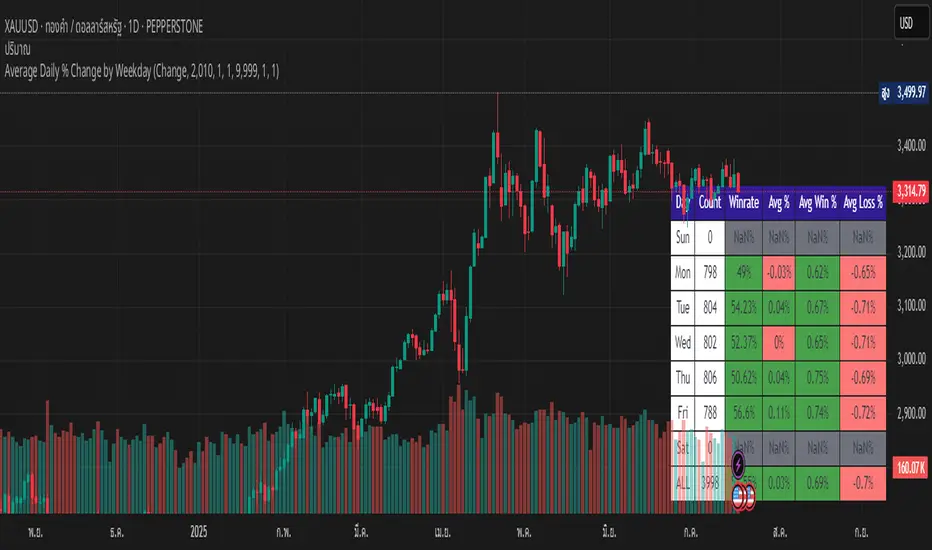932x550 pixels.
Task: Click the red 160.07K volume label
Action: [x=908, y=465]
